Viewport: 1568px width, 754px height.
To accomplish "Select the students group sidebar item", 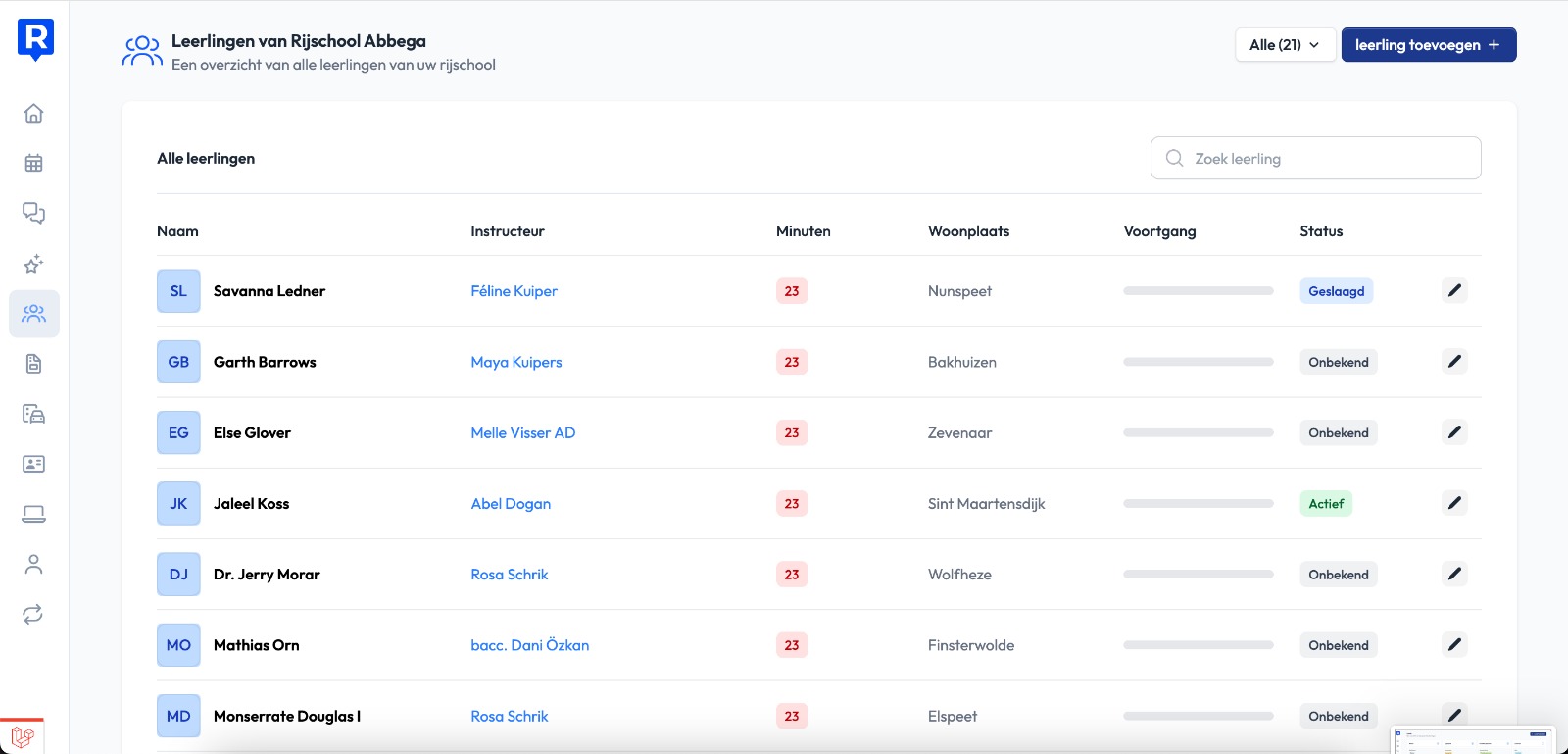I will (33, 314).
